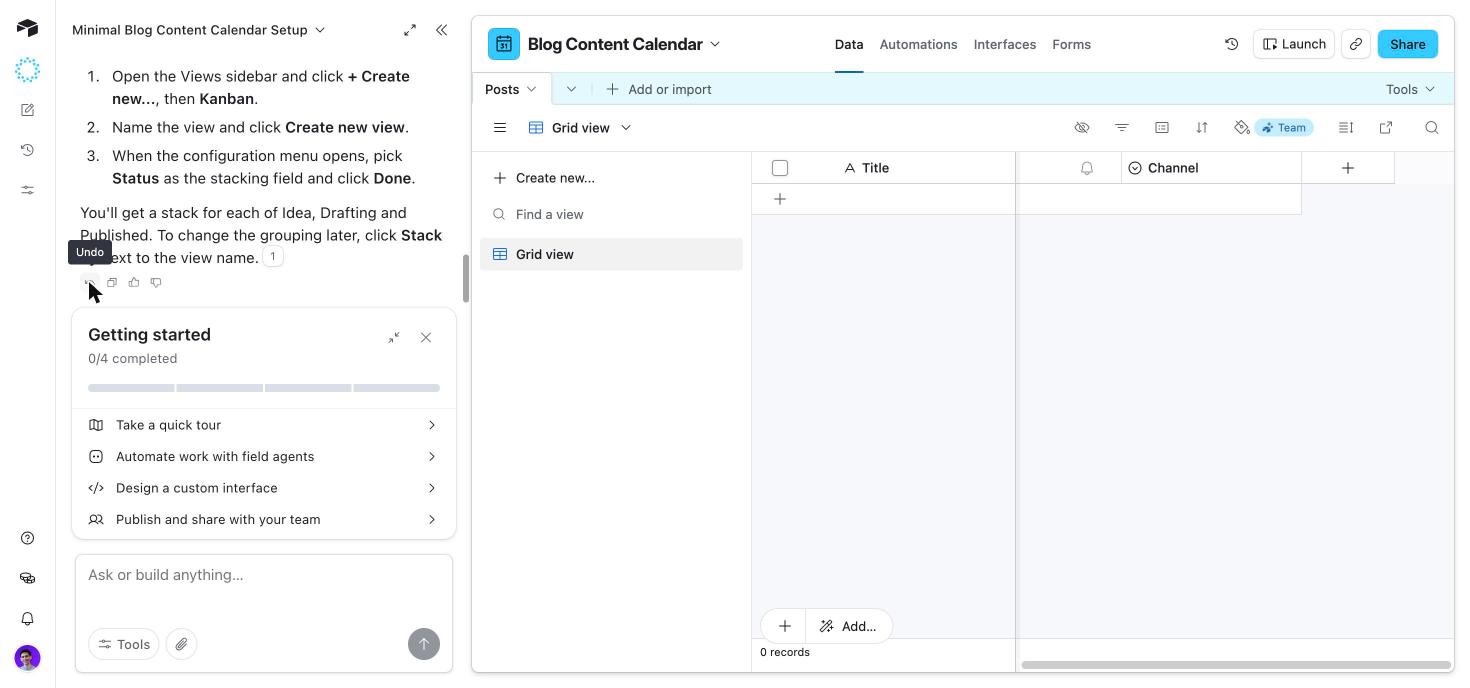Give the response a thumbs up

(134, 282)
